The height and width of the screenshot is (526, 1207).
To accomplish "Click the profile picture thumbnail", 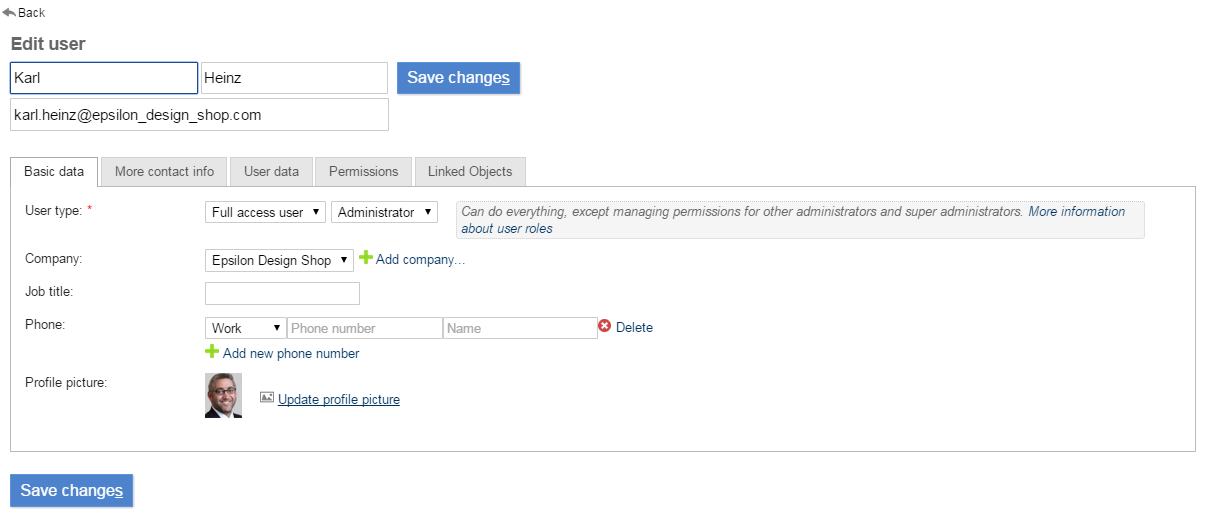I will click(223, 395).
